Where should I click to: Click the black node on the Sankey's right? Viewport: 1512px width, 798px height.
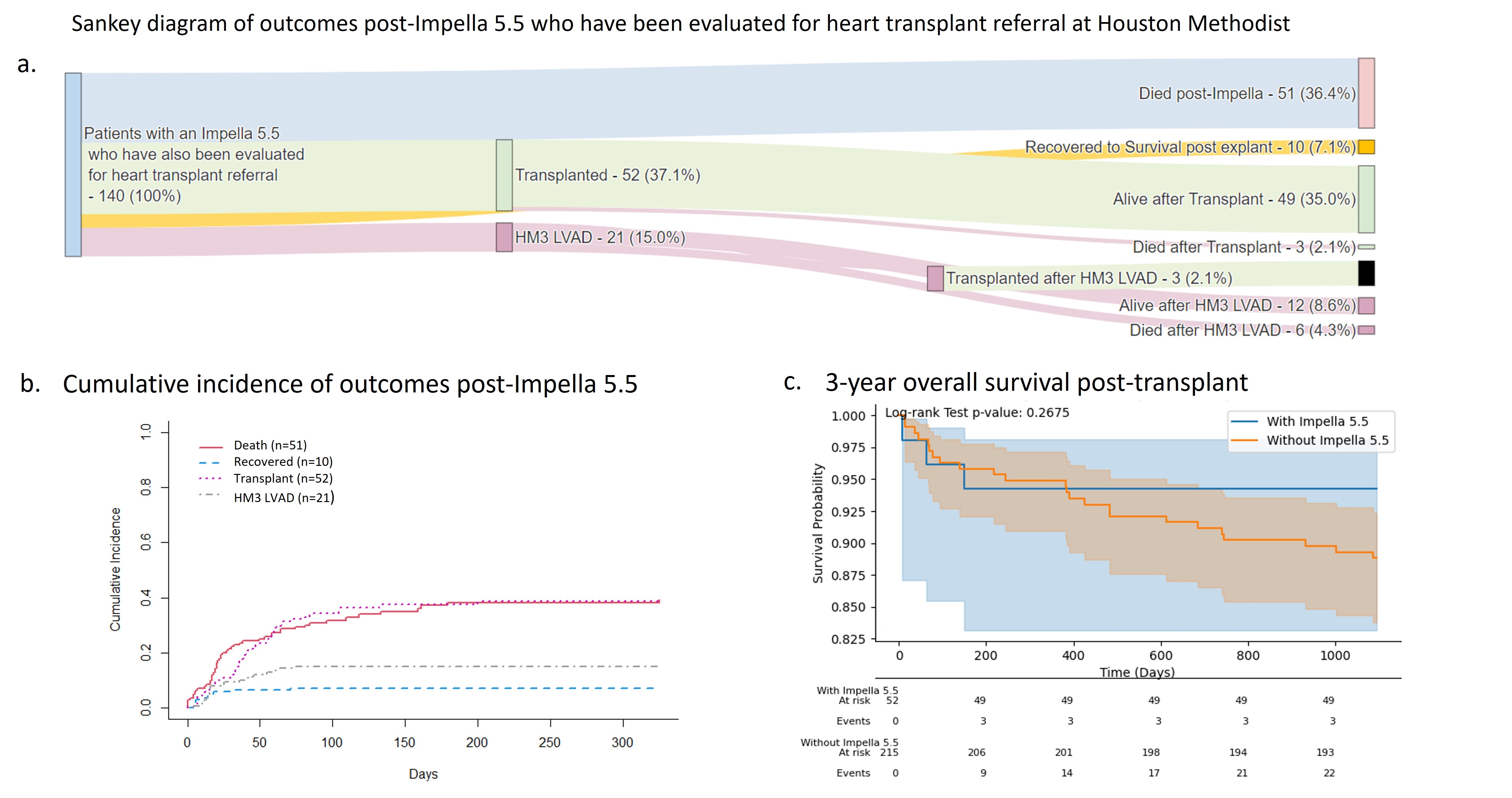1366,273
